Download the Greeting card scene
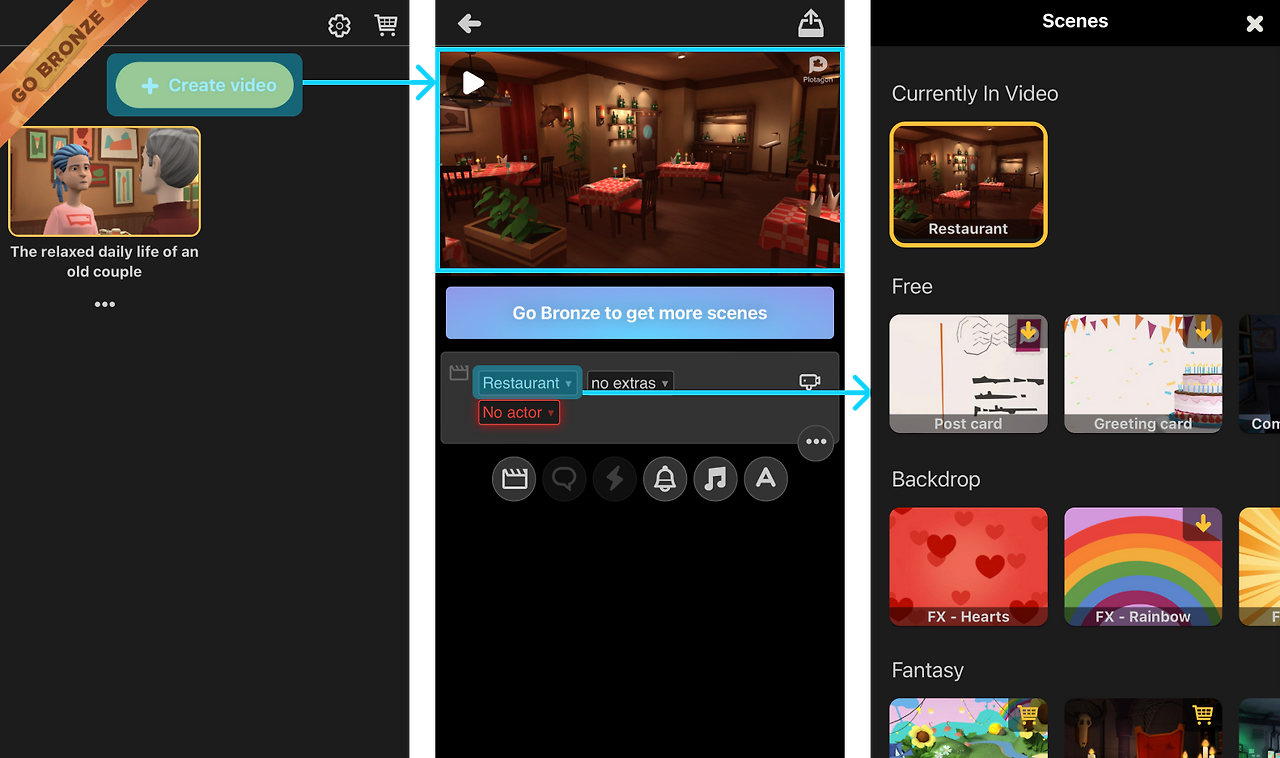 tap(1203, 331)
